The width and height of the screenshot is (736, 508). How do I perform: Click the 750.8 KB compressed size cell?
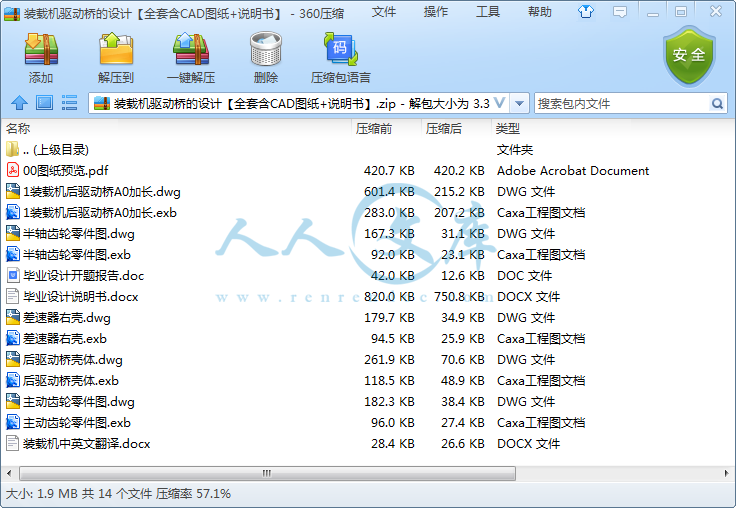(x=459, y=297)
